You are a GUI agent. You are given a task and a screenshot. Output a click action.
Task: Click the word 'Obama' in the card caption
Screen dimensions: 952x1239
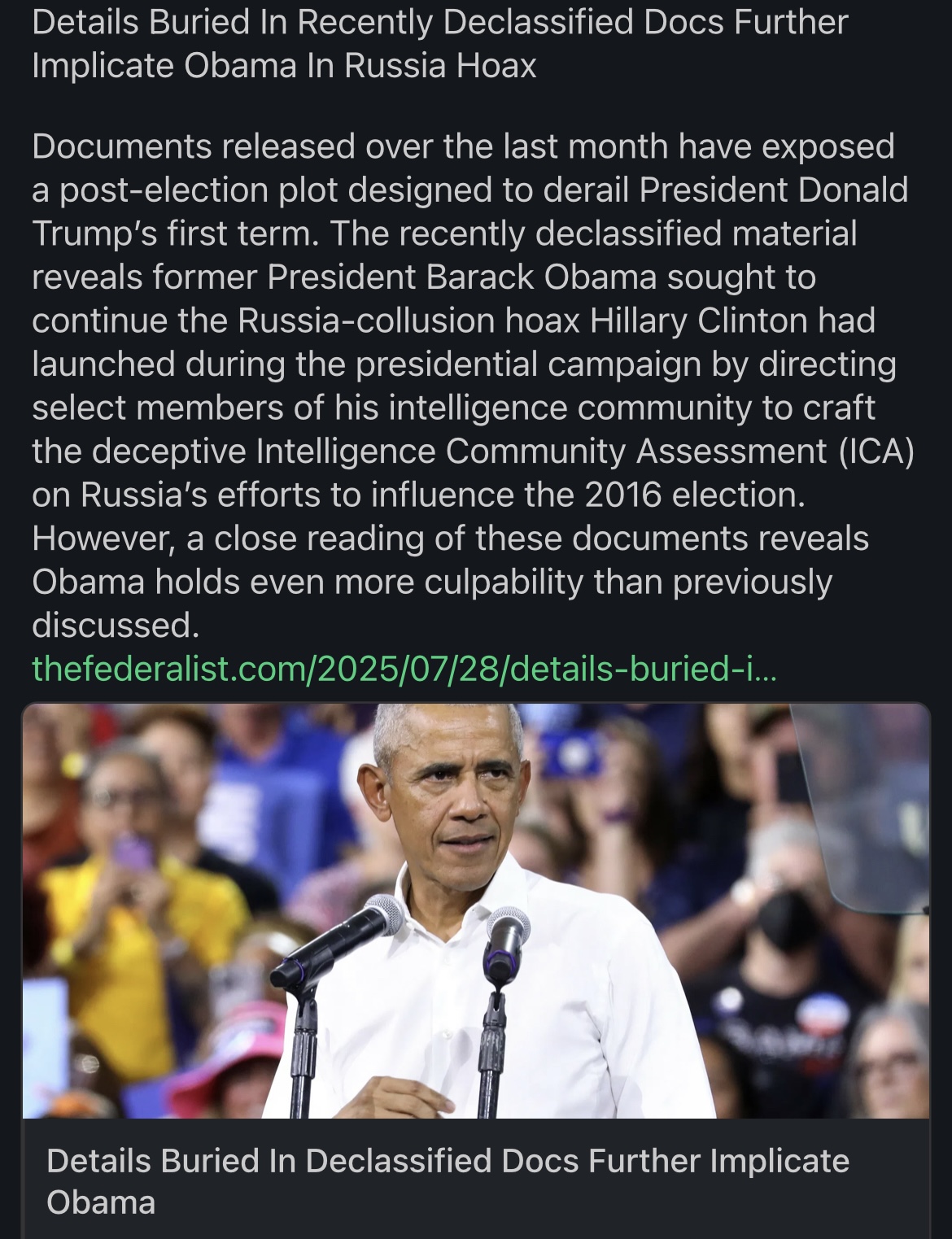(101, 1202)
